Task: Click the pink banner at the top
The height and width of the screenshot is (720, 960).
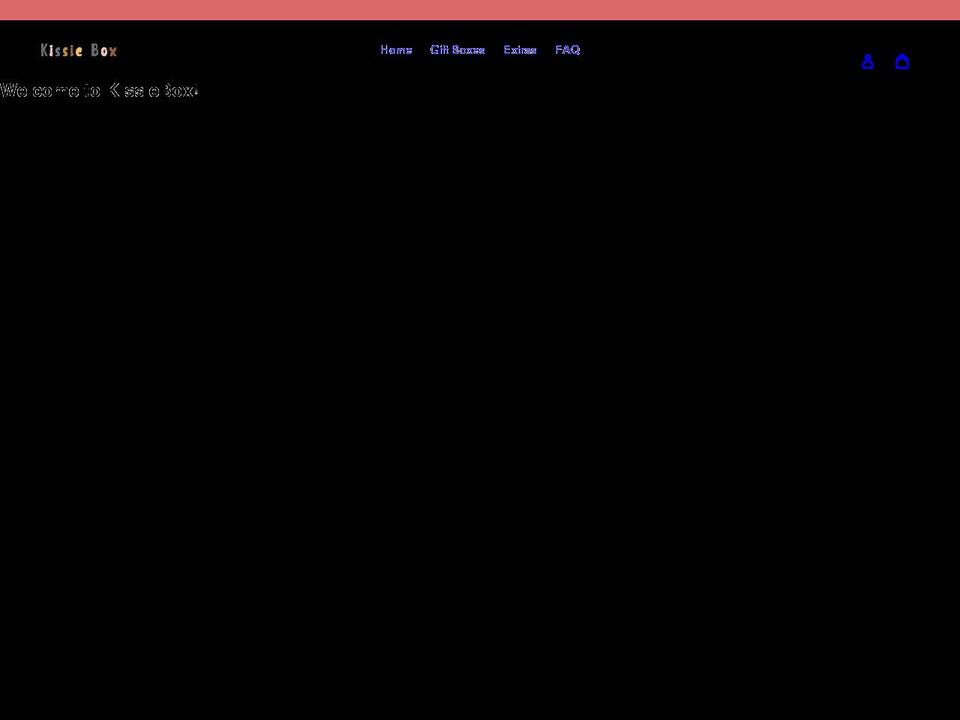Action: coord(480,7)
